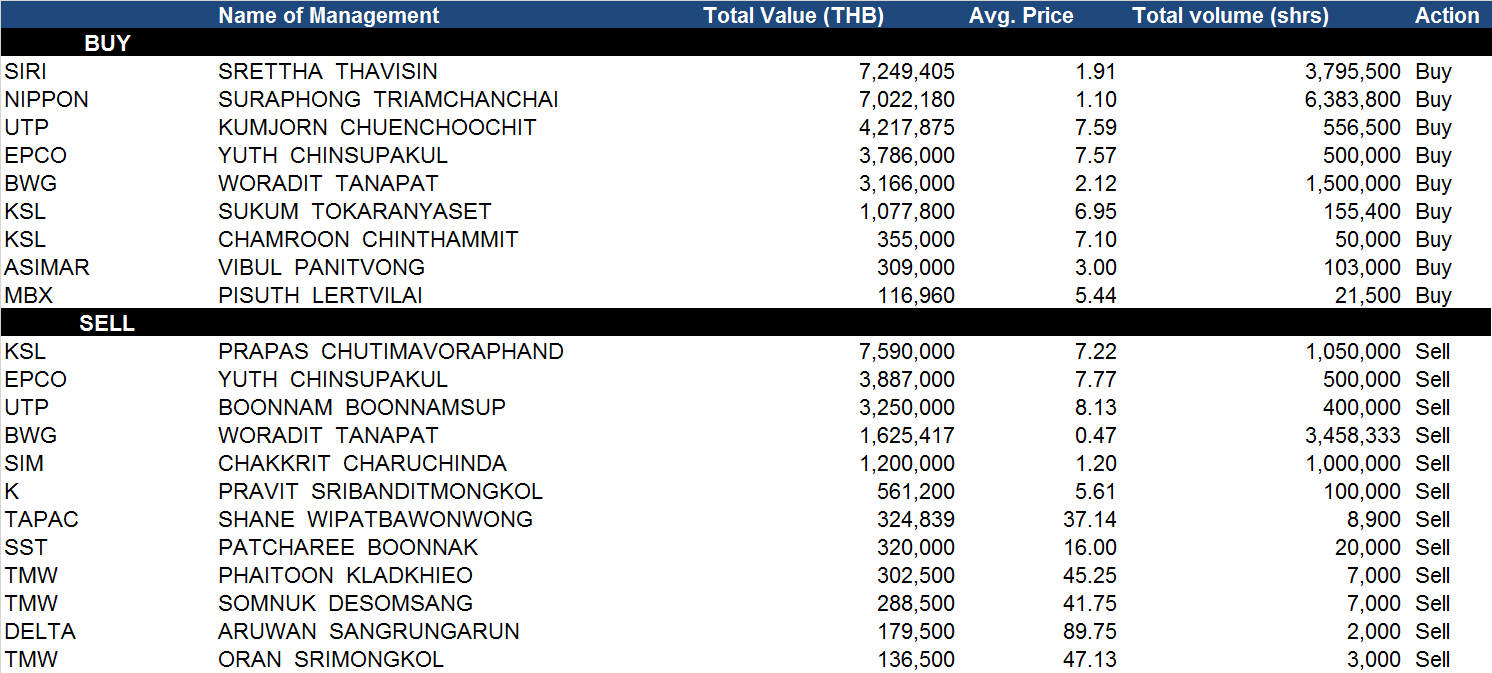Select the Total Value (THB) header
This screenshot has width=1492, height=673.
(794, 15)
